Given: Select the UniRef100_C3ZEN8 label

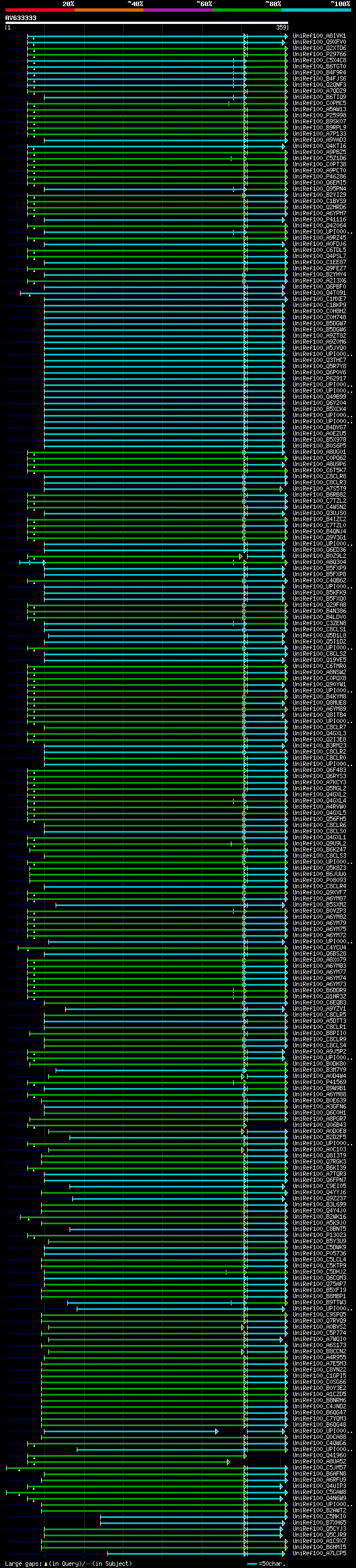Looking at the screenshot, I should 319,624.
